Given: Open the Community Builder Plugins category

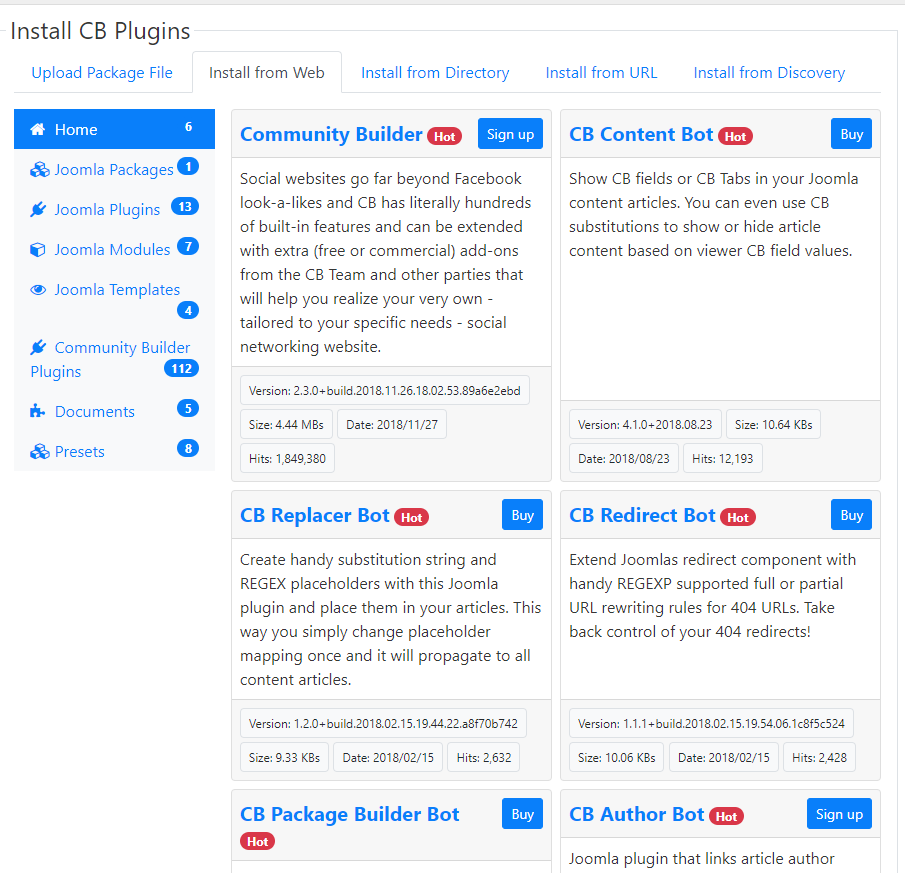Looking at the screenshot, I should (114, 359).
